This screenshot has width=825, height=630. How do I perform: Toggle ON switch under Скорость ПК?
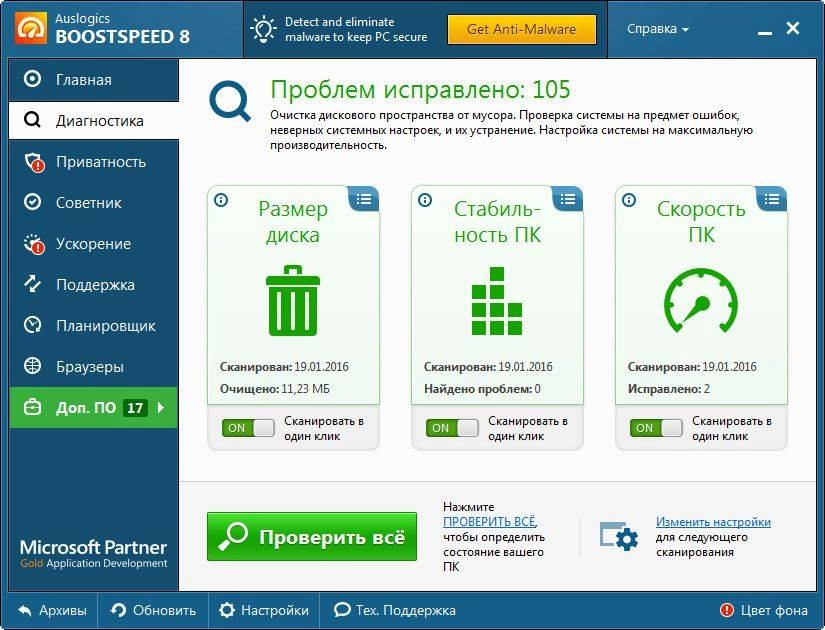click(x=656, y=428)
